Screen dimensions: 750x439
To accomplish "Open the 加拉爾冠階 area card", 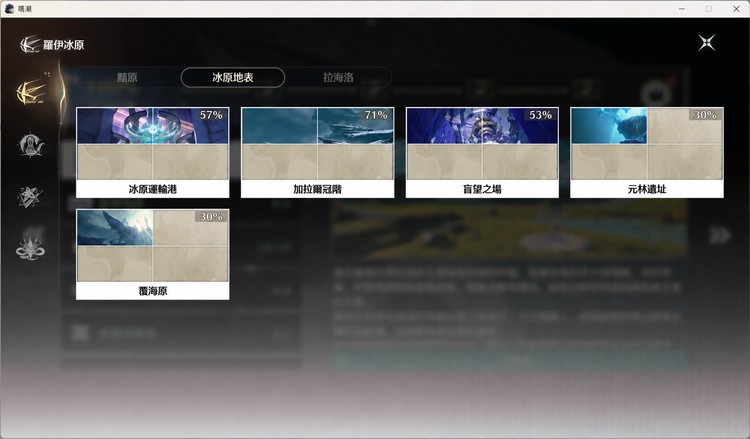I will tap(318, 153).
